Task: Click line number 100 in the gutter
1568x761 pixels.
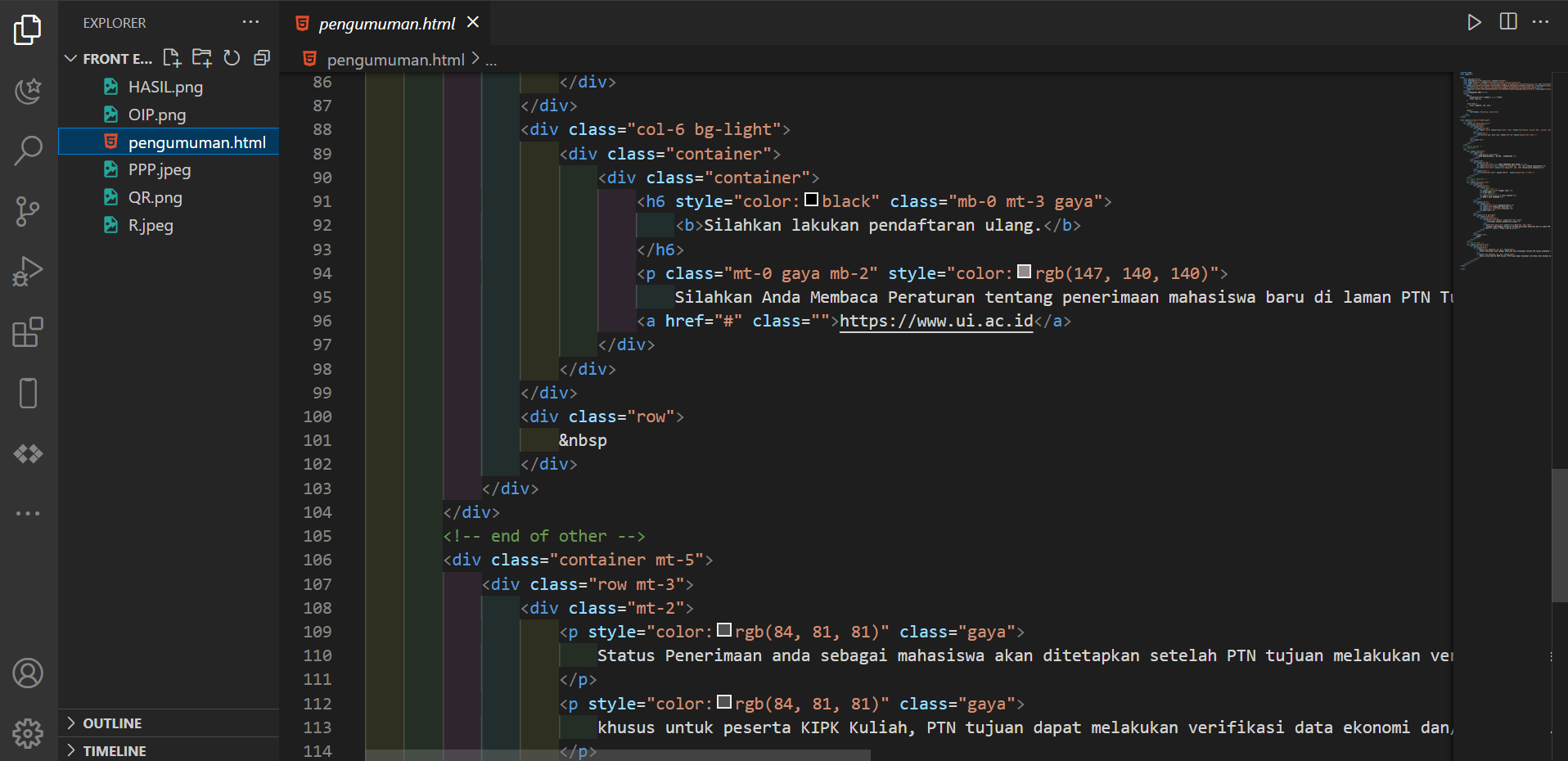Action: click(318, 417)
